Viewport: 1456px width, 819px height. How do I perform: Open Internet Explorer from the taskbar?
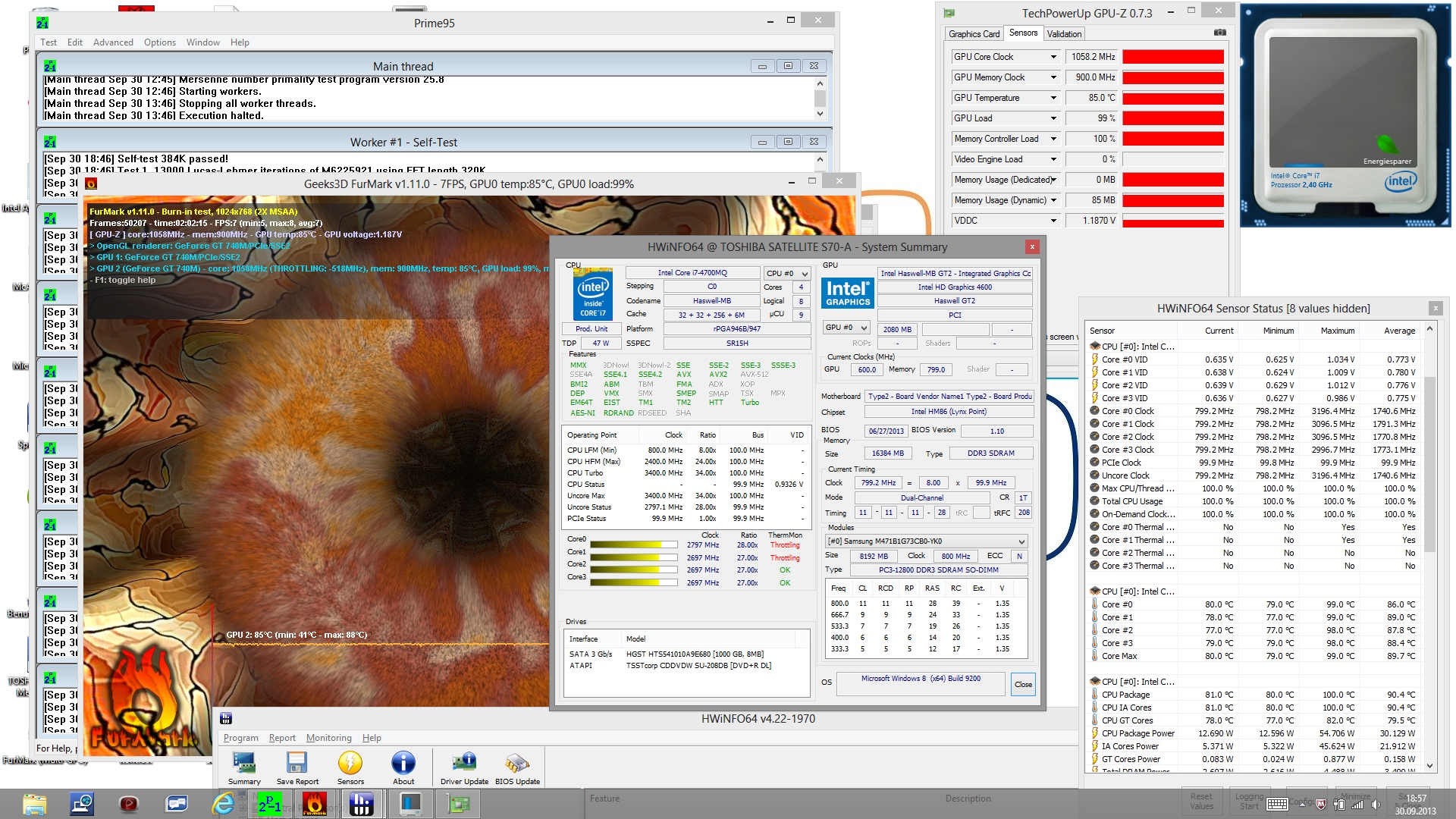coord(223,804)
